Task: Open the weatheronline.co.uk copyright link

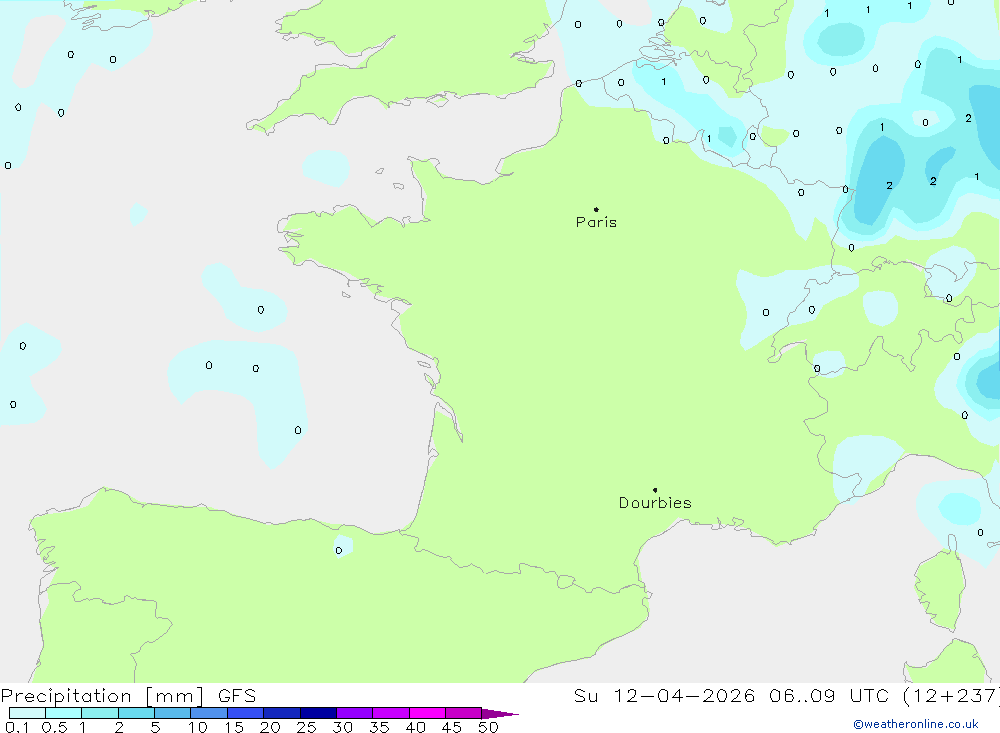Action: pyautogui.click(x=916, y=724)
